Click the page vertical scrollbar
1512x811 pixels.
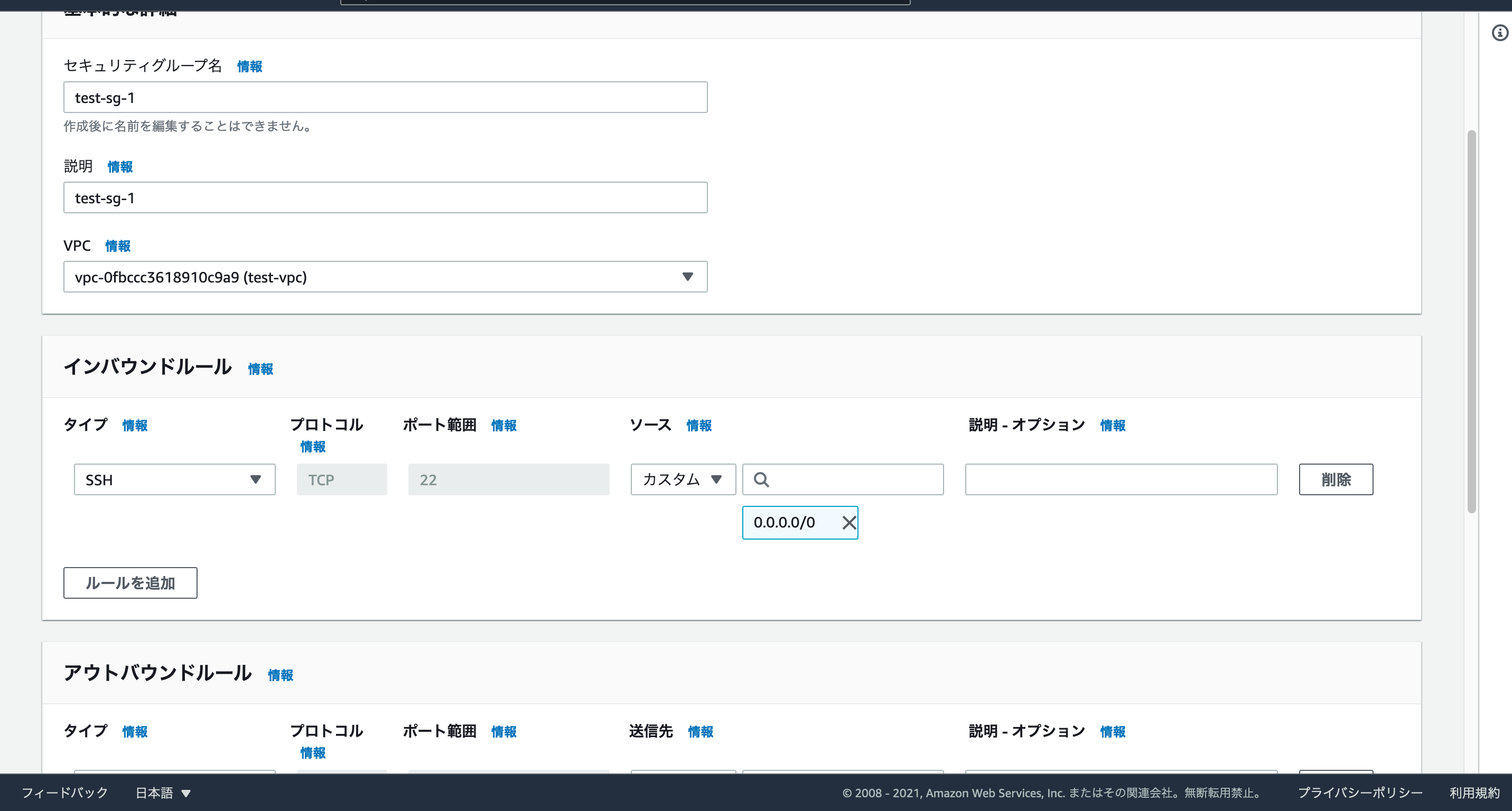(1471, 322)
